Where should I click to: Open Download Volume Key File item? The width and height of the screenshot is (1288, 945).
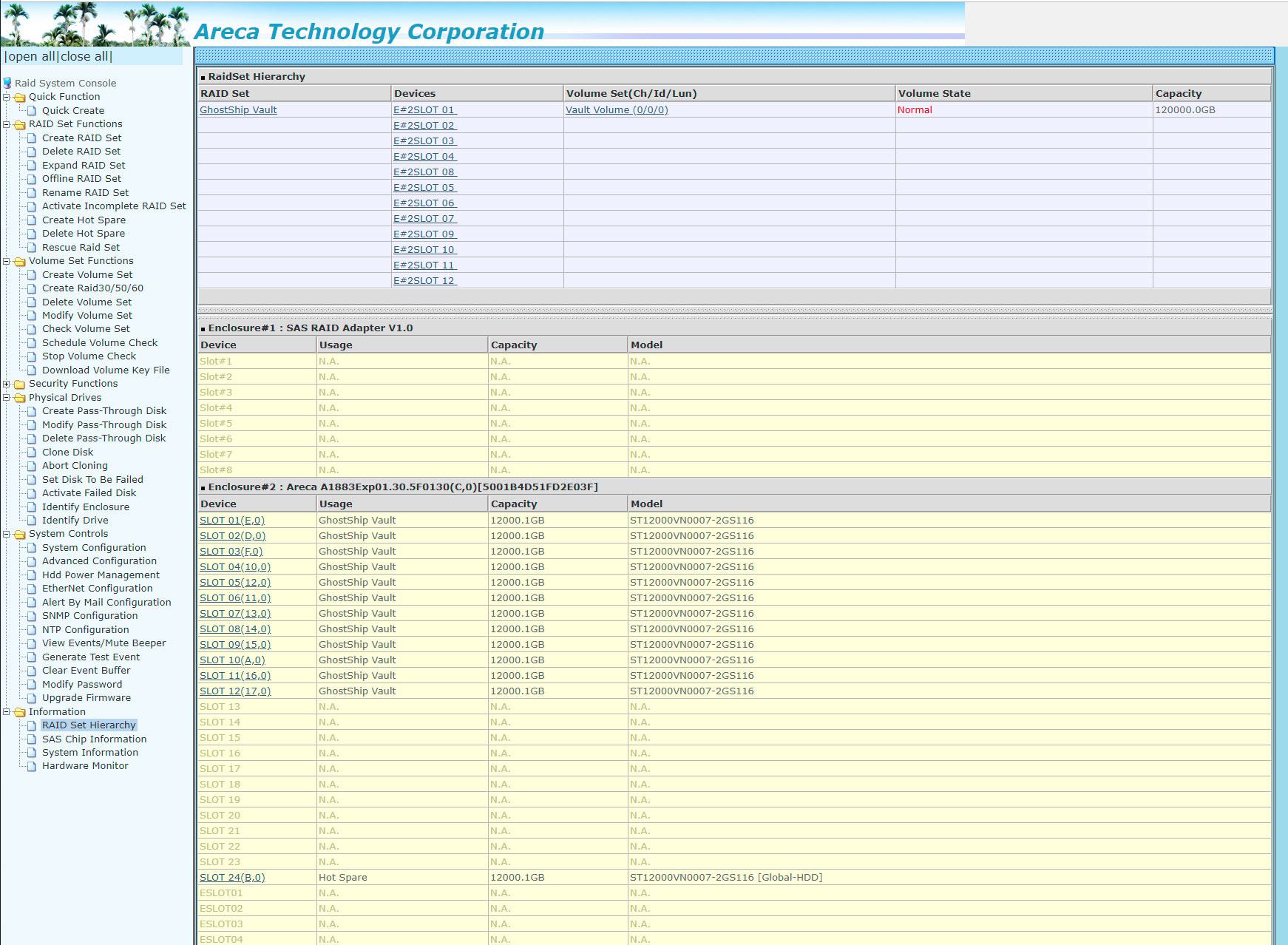[x=106, y=370]
